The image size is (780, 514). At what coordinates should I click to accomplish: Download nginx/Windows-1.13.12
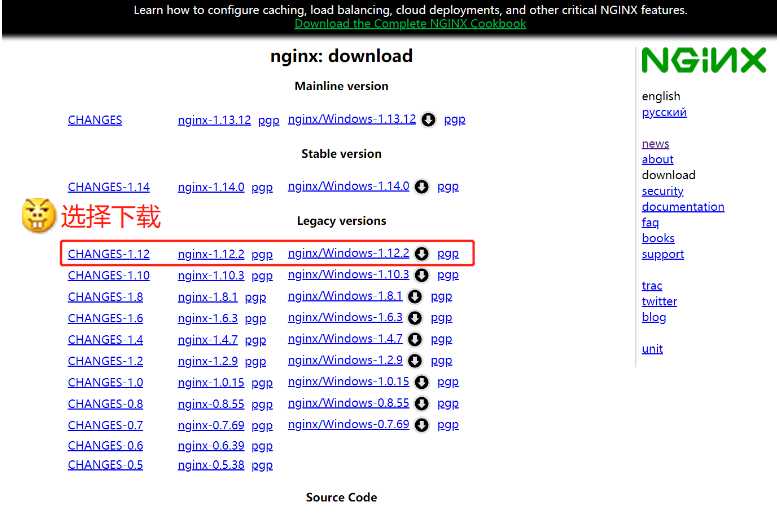[352, 119]
